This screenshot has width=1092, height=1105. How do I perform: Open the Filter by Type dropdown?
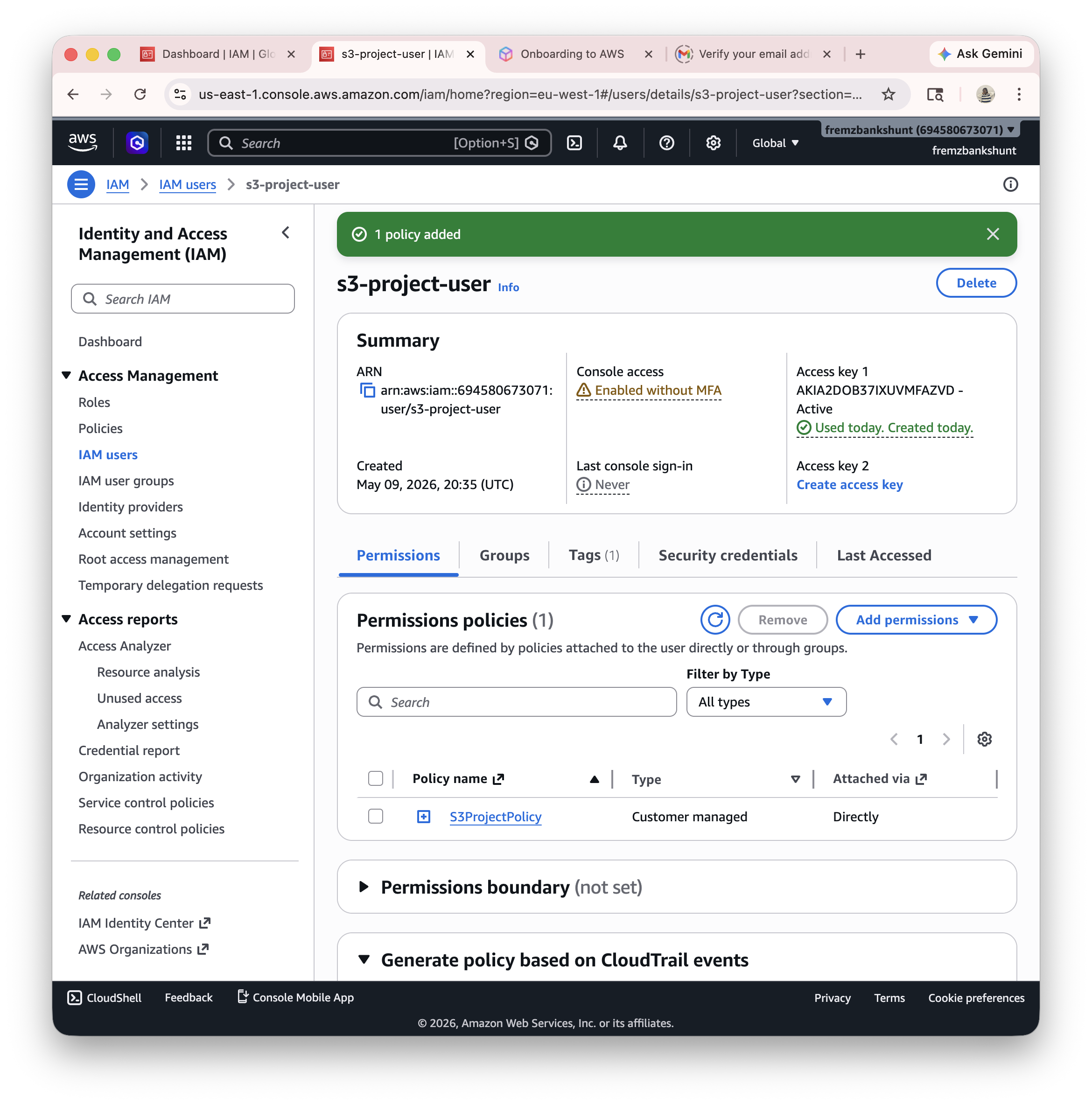[766, 701]
